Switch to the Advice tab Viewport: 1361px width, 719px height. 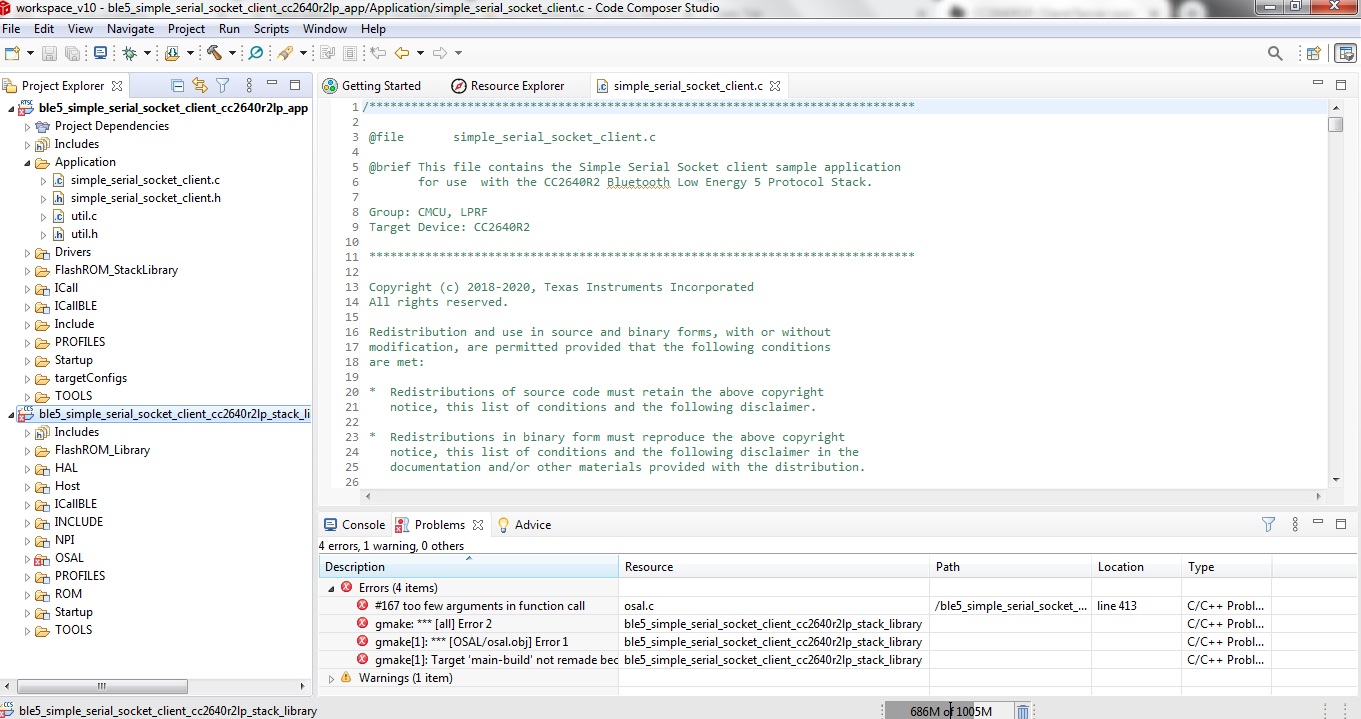(x=524, y=525)
